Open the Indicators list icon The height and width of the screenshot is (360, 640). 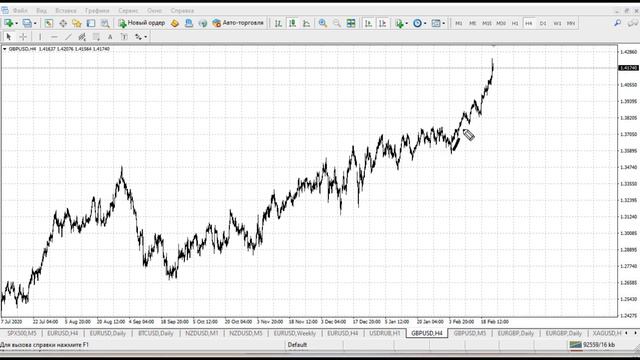399,23
